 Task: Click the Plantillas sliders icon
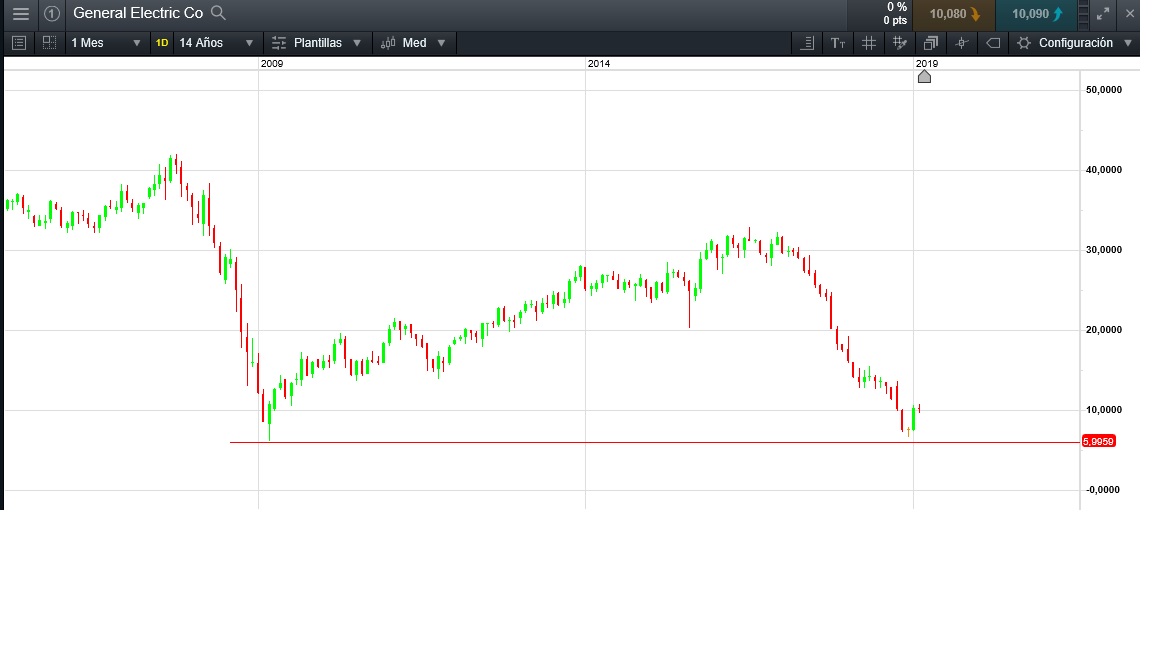coord(278,43)
